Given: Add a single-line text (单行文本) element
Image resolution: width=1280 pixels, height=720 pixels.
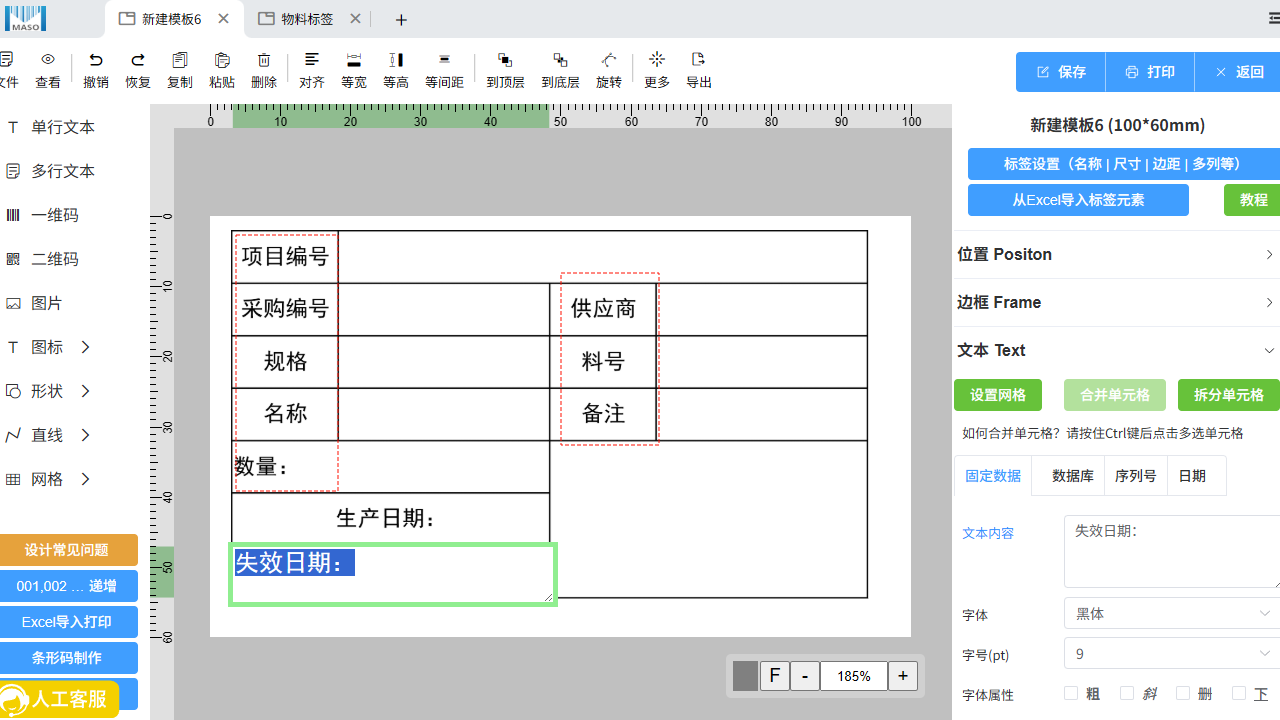Looking at the screenshot, I should 50,127.
